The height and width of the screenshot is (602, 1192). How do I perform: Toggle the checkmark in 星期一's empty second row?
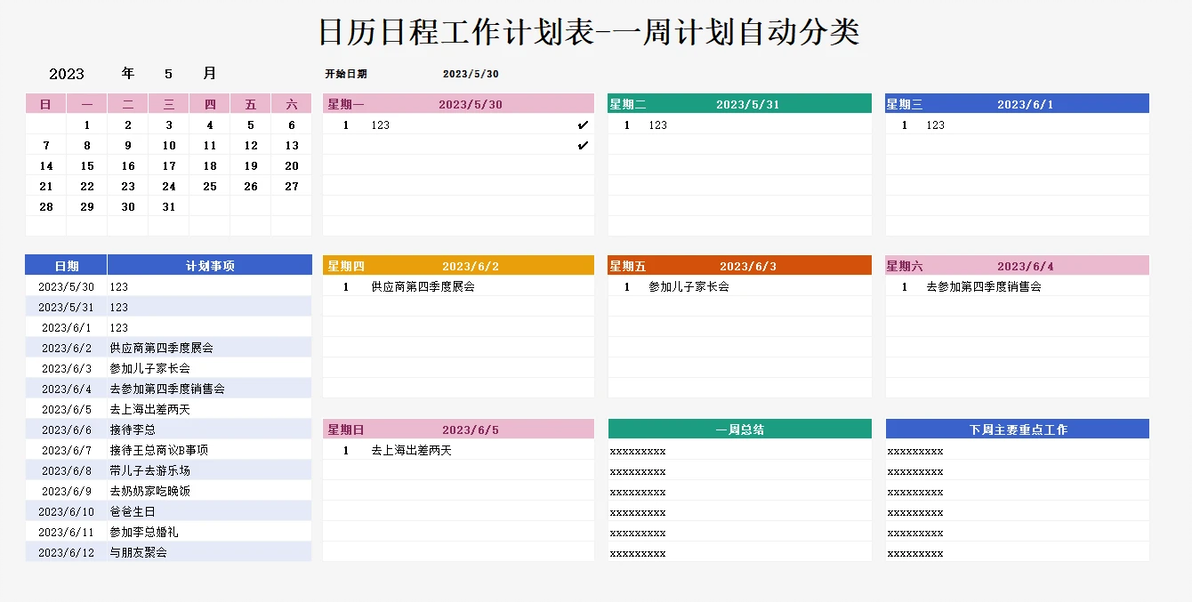click(583, 146)
